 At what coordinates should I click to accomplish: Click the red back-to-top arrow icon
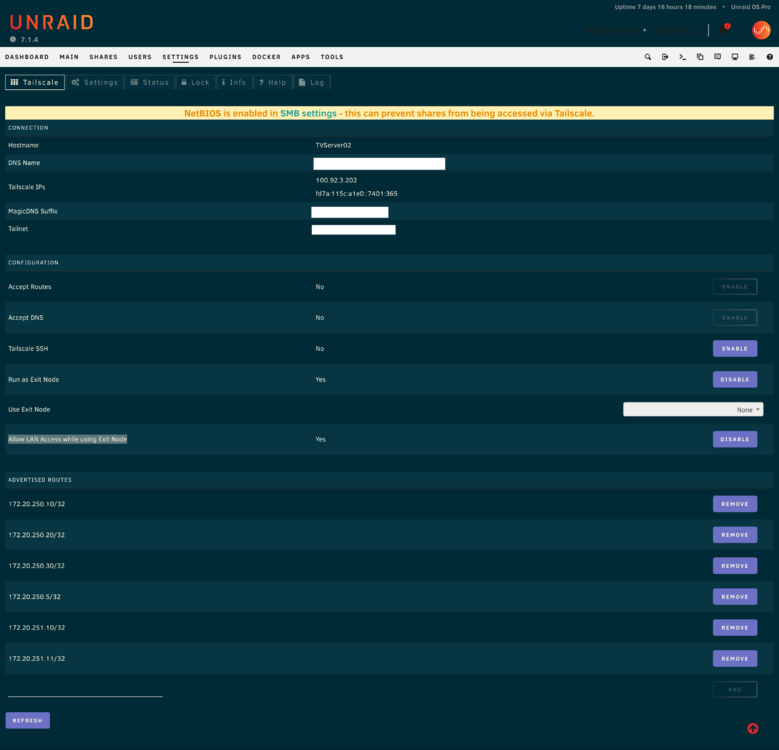pyautogui.click(x=753, y=728)
